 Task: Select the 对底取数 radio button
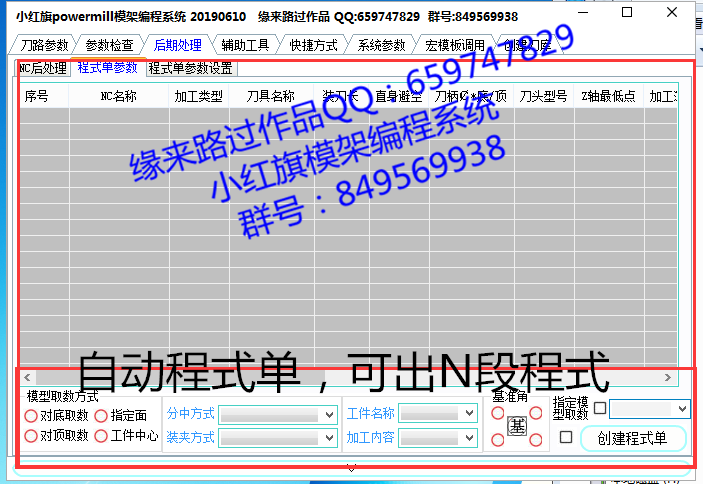click(x=31, y=416)
